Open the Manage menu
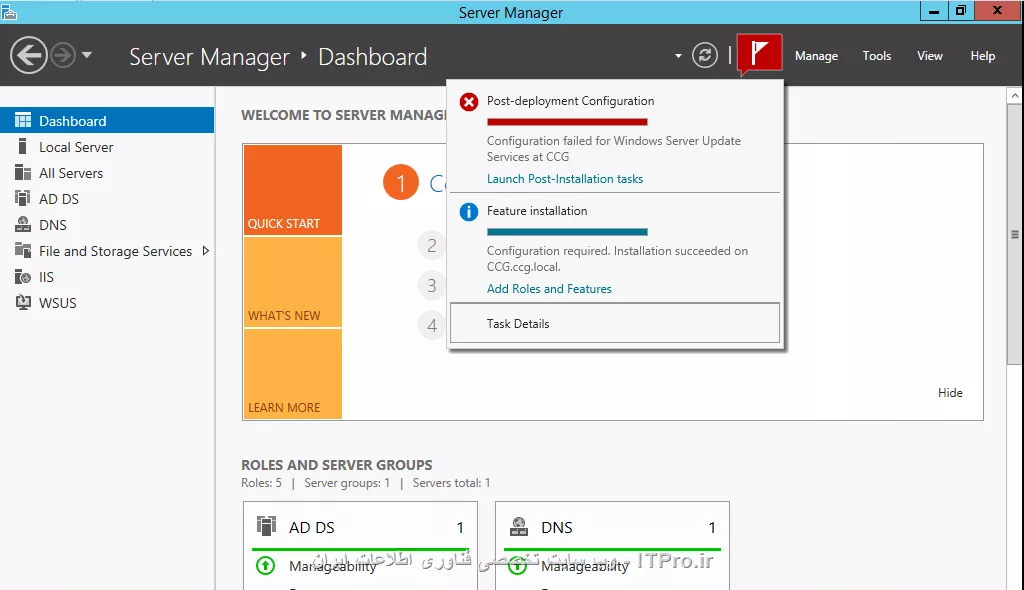This screenshot has width=1024, height=590. 816,56
